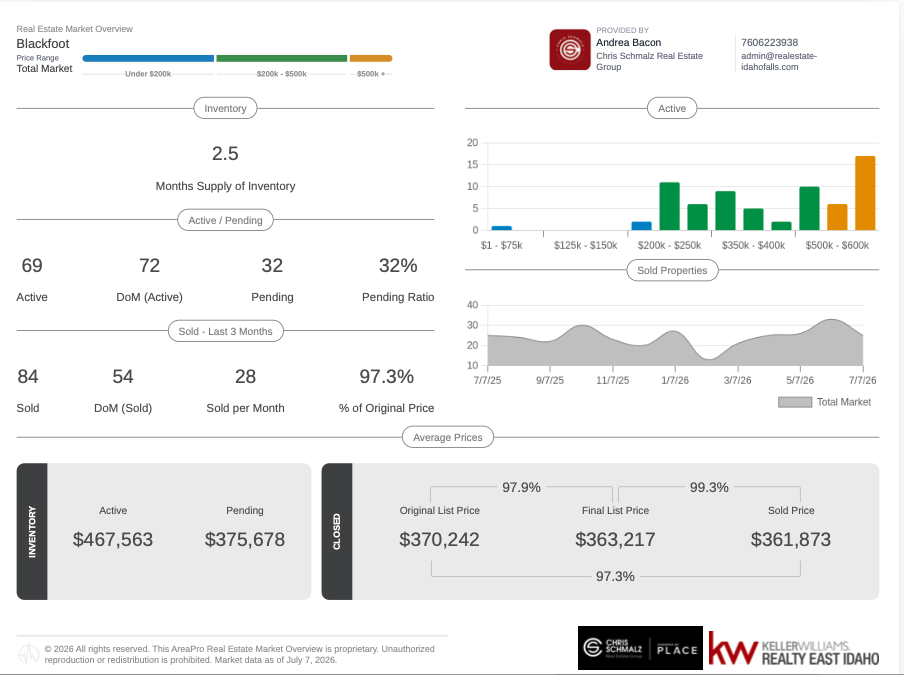Click the admin@realestate-idahofalls.com email
904x675 pixels.
point(778,61)
